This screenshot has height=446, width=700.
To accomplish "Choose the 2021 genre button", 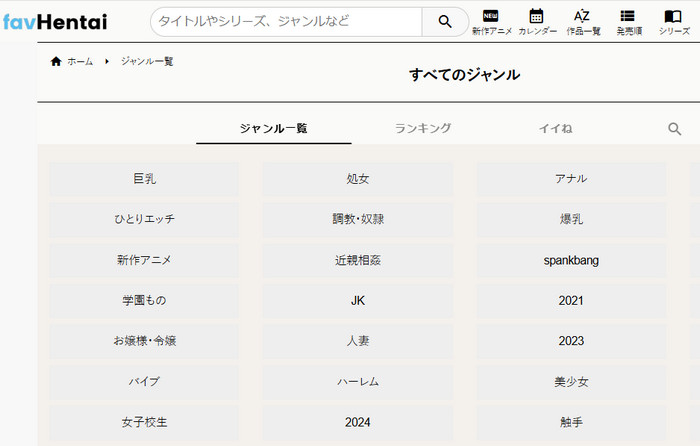I will [x=571, y=300].
